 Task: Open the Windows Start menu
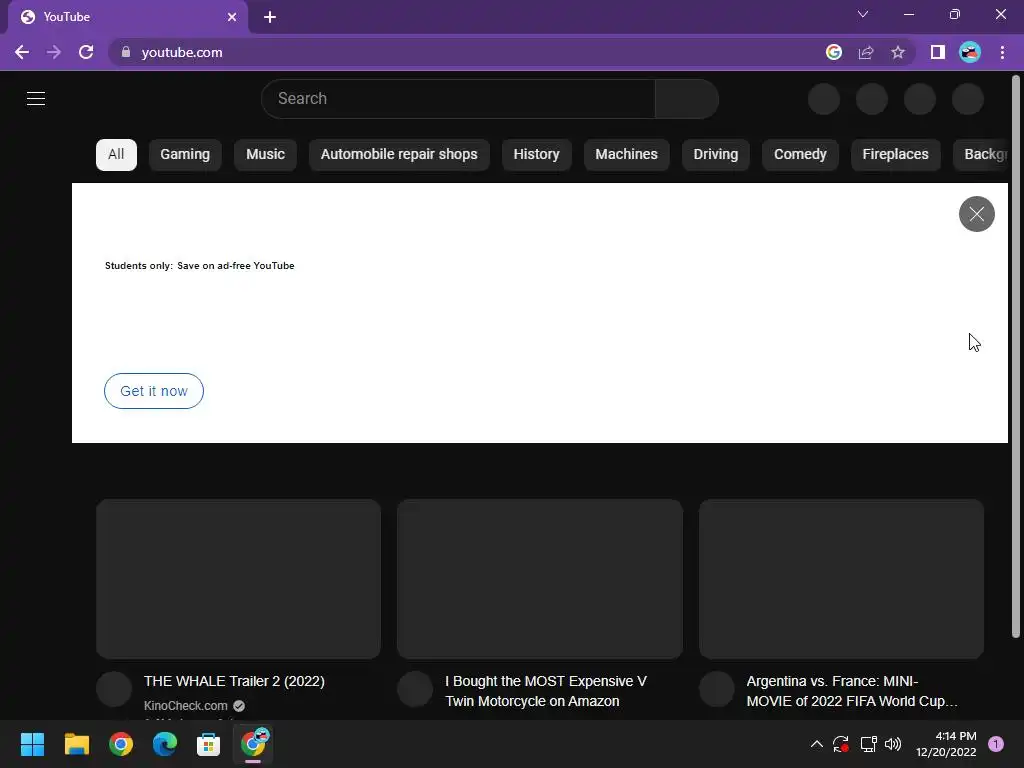click(x=32, y=744)
